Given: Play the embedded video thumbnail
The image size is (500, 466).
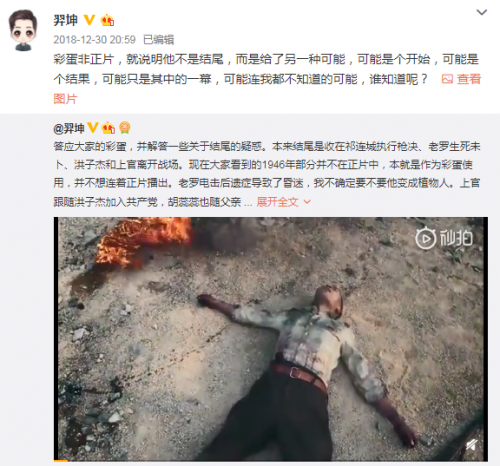Looking at the screenshot, I should point(271,339).
